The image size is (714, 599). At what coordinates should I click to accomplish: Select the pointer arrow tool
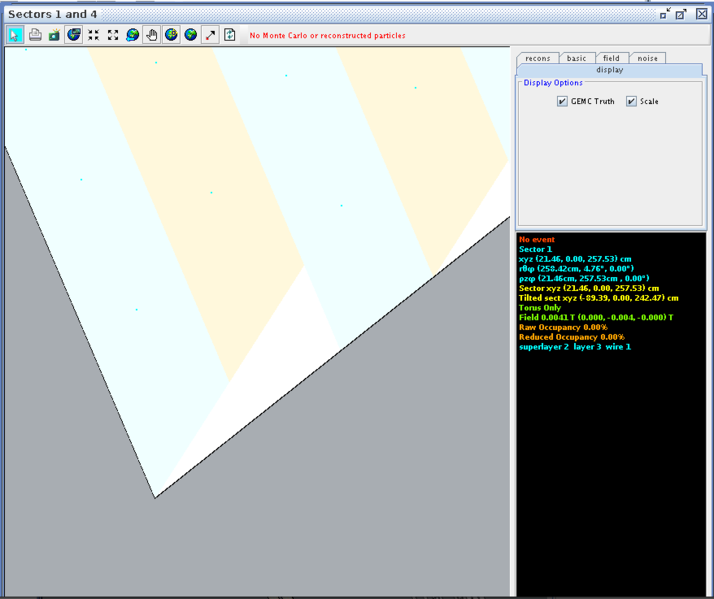15,35
